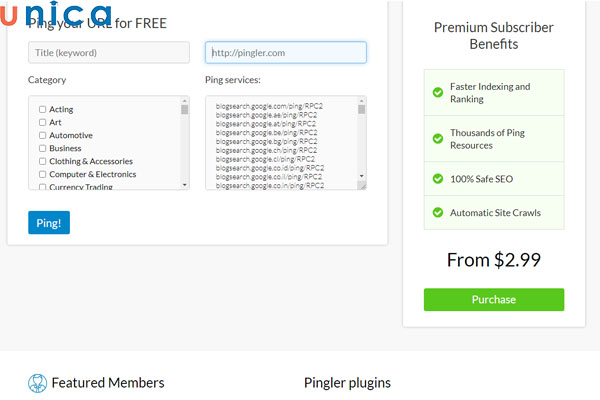Click the check icon beside 100% Safe SEO
Image resolution: width=600 pixels, height=400 pixels.
(x=438, y=179)
